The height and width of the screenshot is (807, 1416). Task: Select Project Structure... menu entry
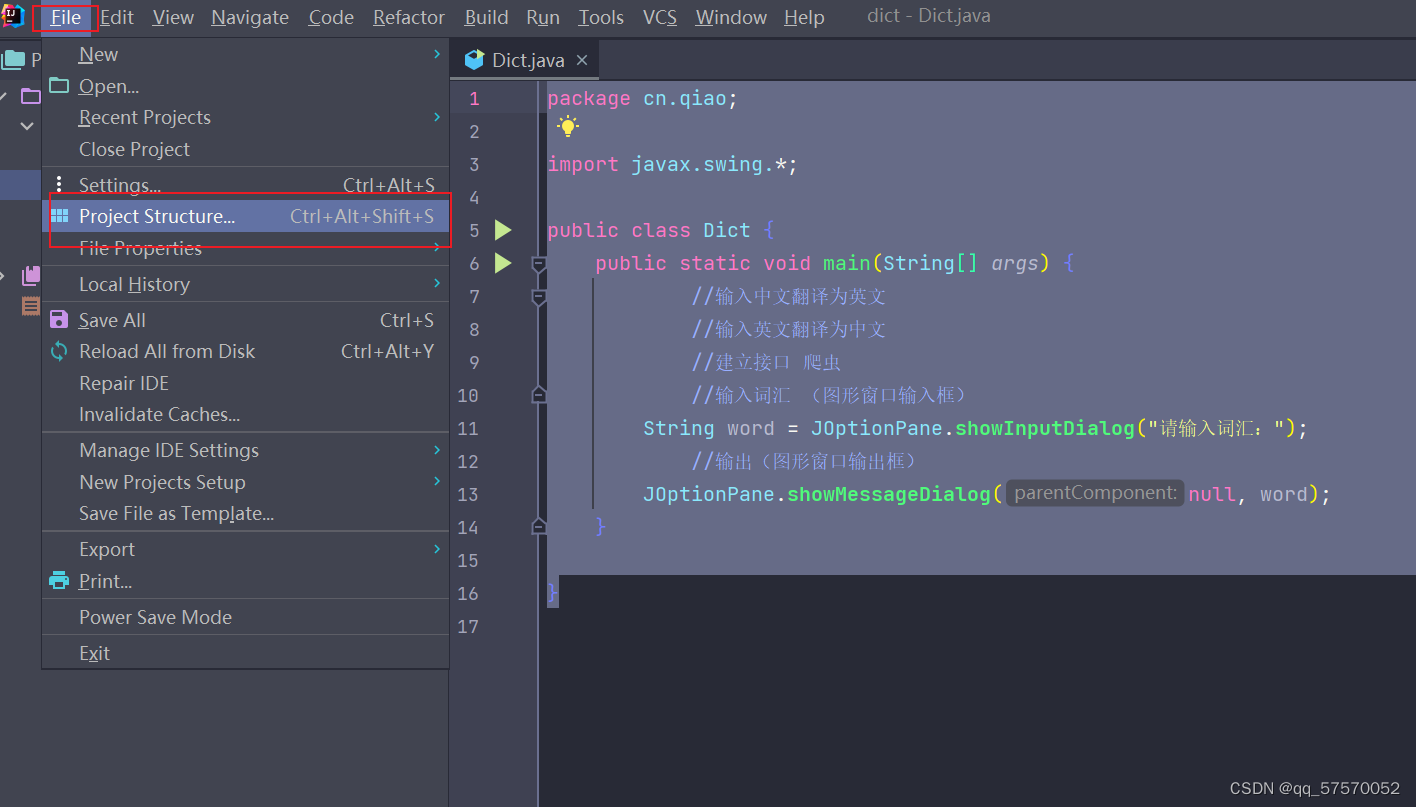point(245,216)
